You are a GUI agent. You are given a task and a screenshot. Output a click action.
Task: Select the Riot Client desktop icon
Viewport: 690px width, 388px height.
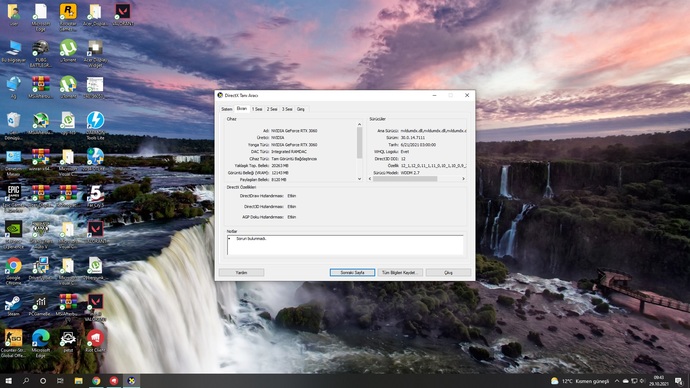click(x=95, y=341)
